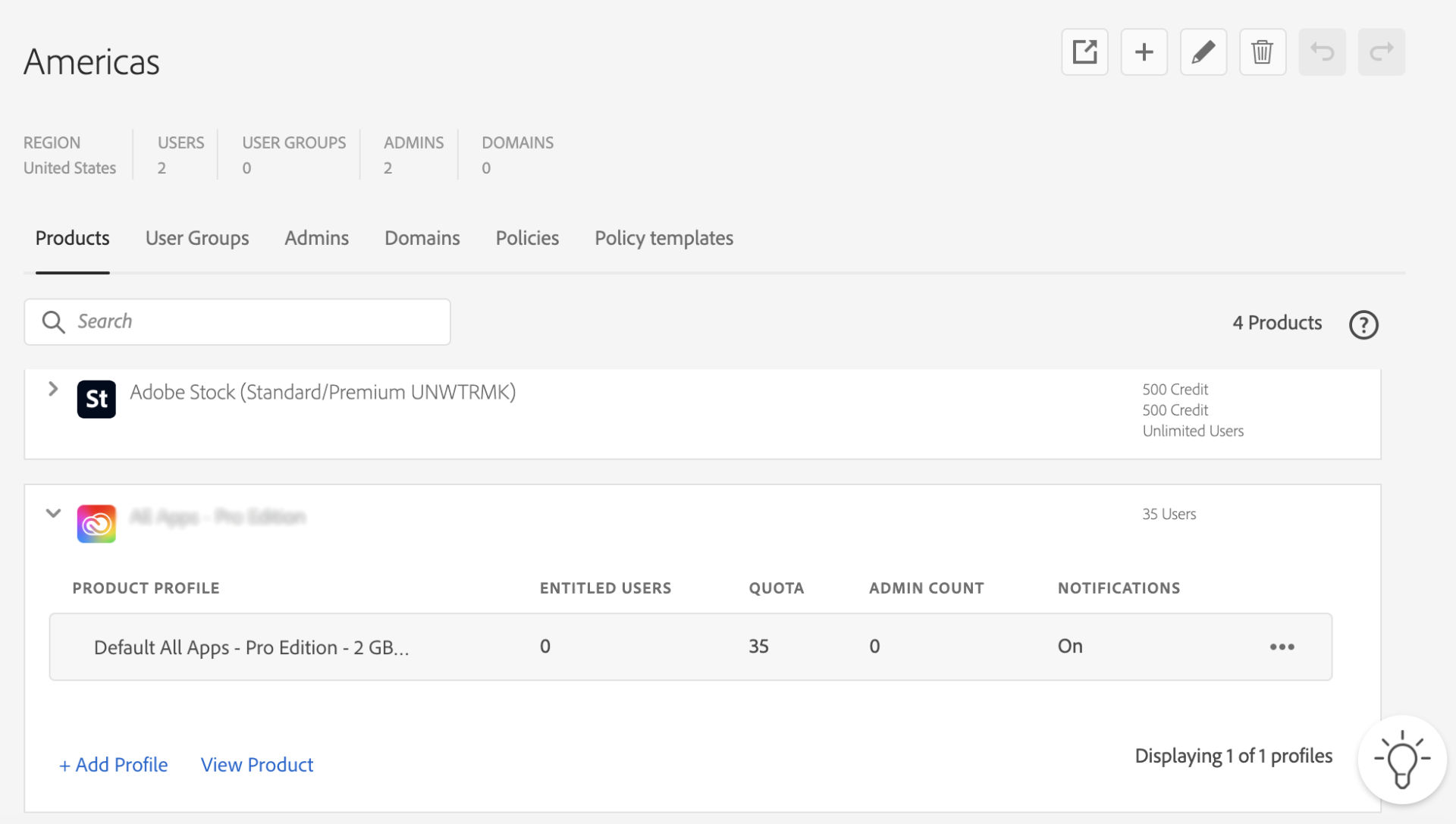1456x824 pixels.
Task: Open the Policy templates tab
Action: click(x=664, y=238)
